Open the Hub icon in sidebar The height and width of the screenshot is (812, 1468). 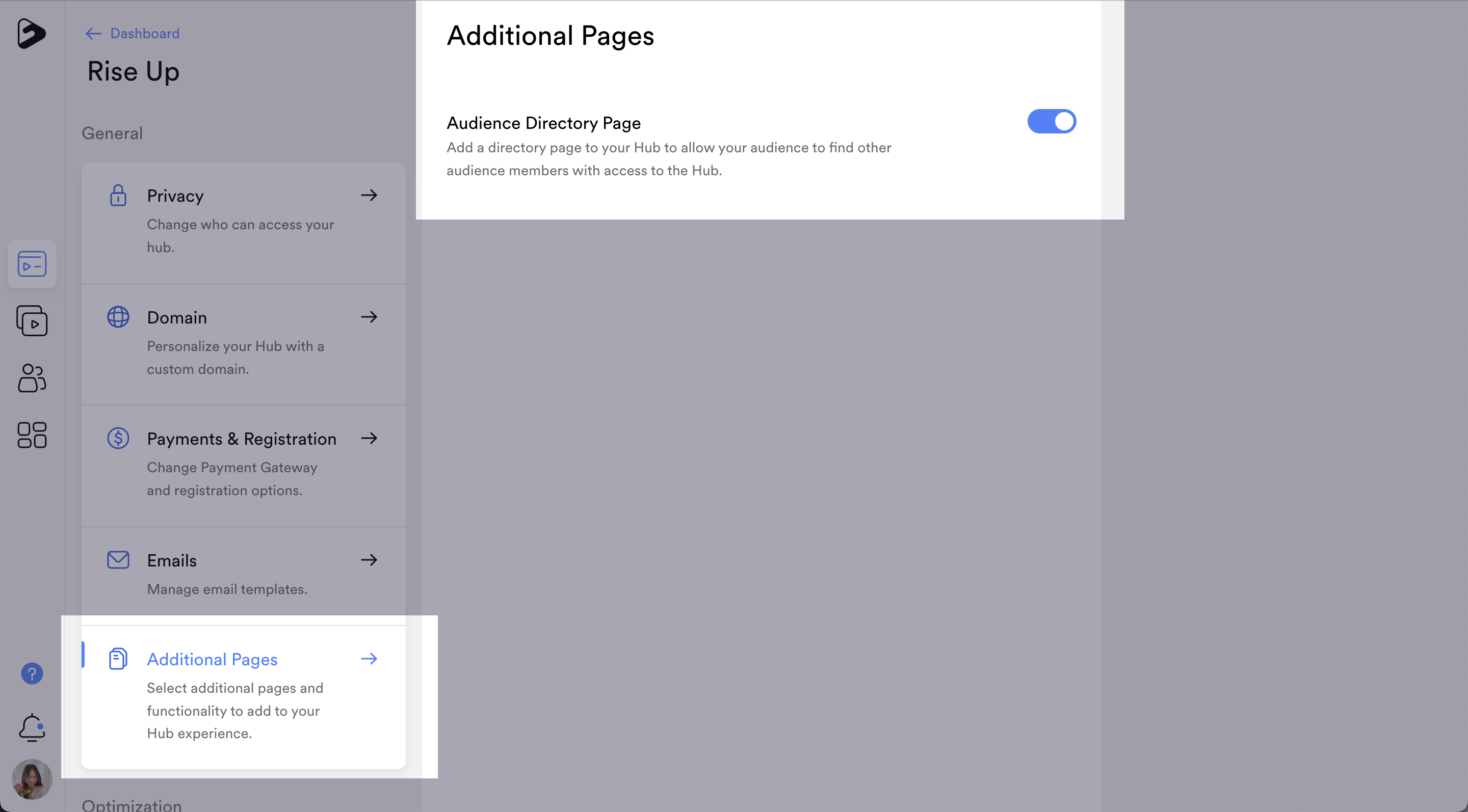[x=32, y=264]
